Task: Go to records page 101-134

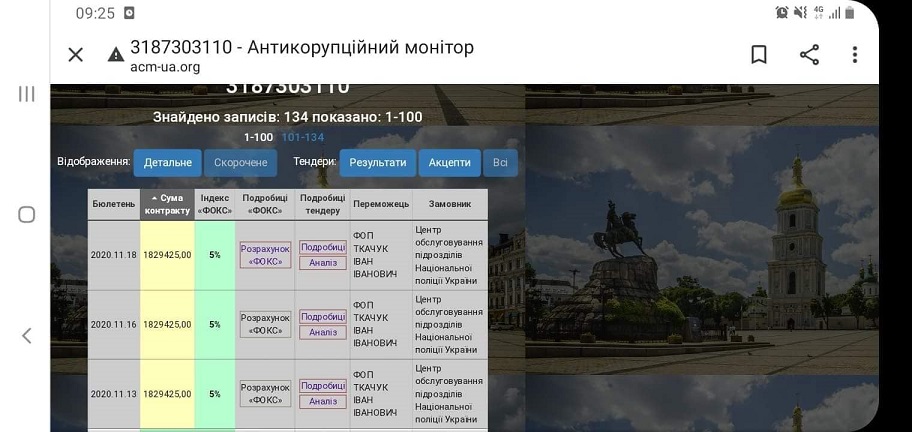Action: 303,137
